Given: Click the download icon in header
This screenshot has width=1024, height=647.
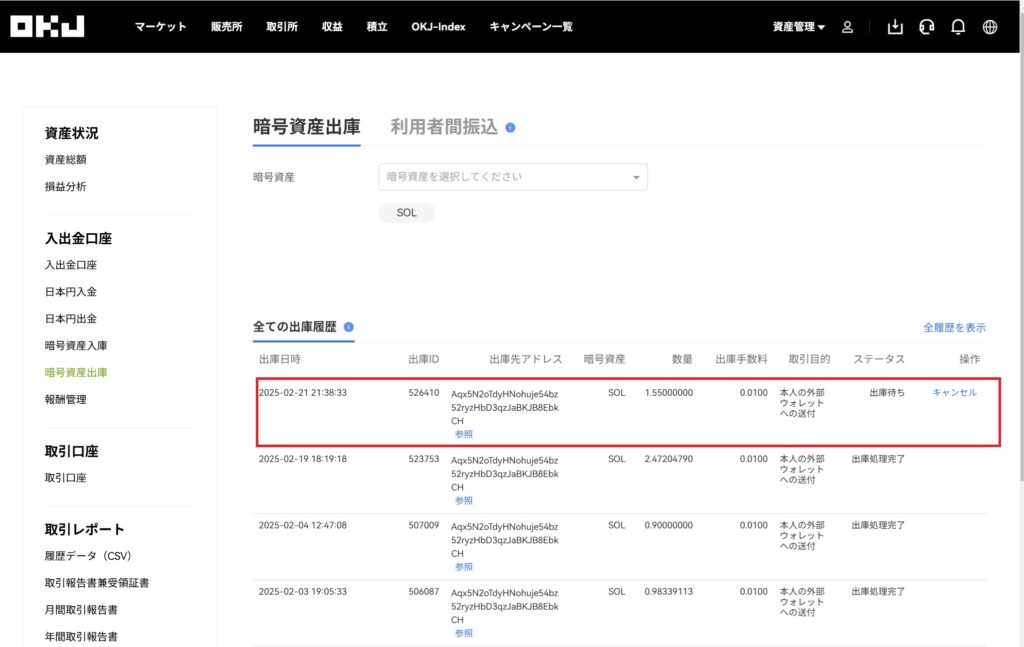Looking at the screenshot, I should (895, 27).
